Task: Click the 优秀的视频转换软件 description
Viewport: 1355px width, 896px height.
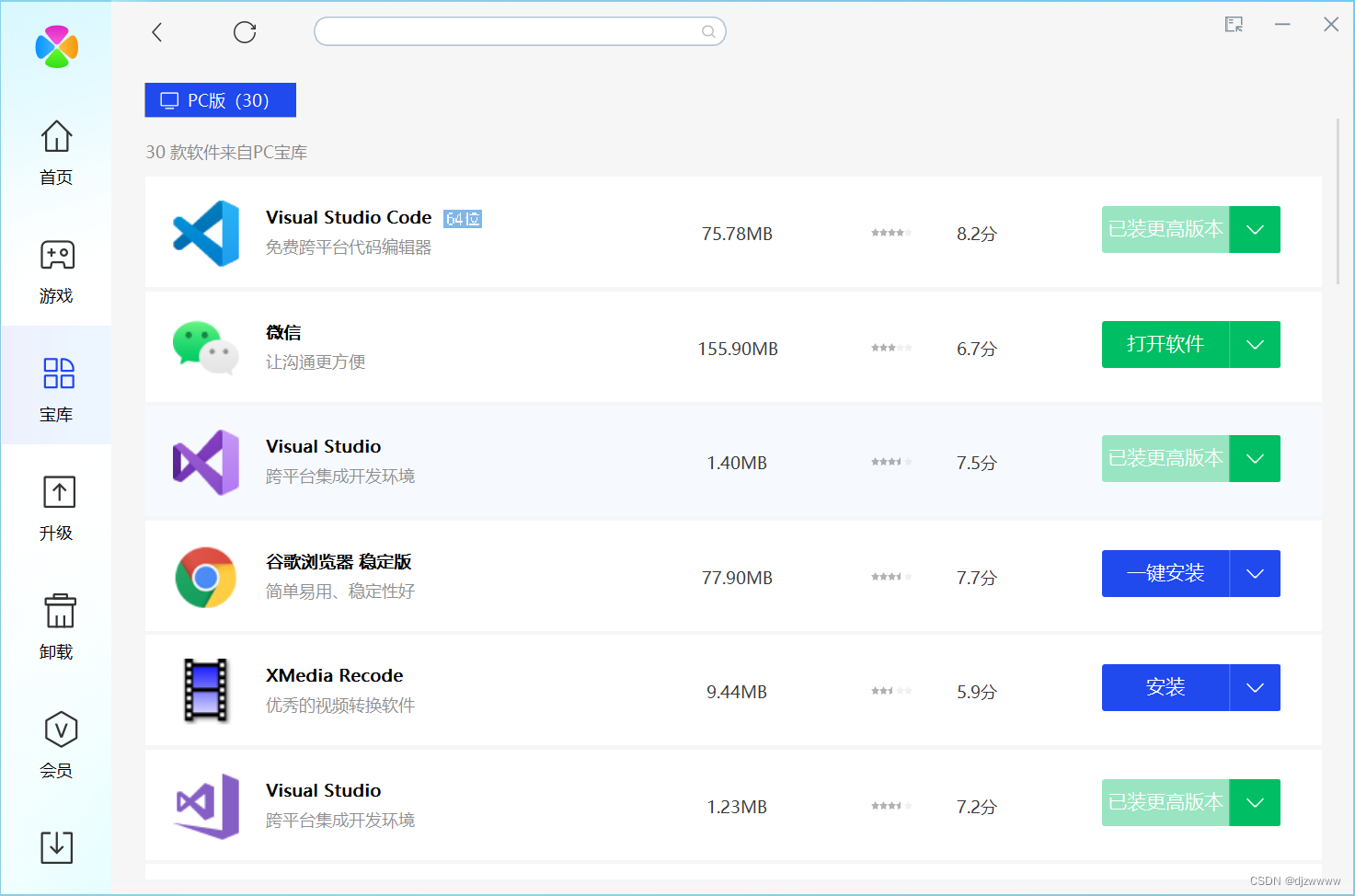Action: [x=340, y=706]
